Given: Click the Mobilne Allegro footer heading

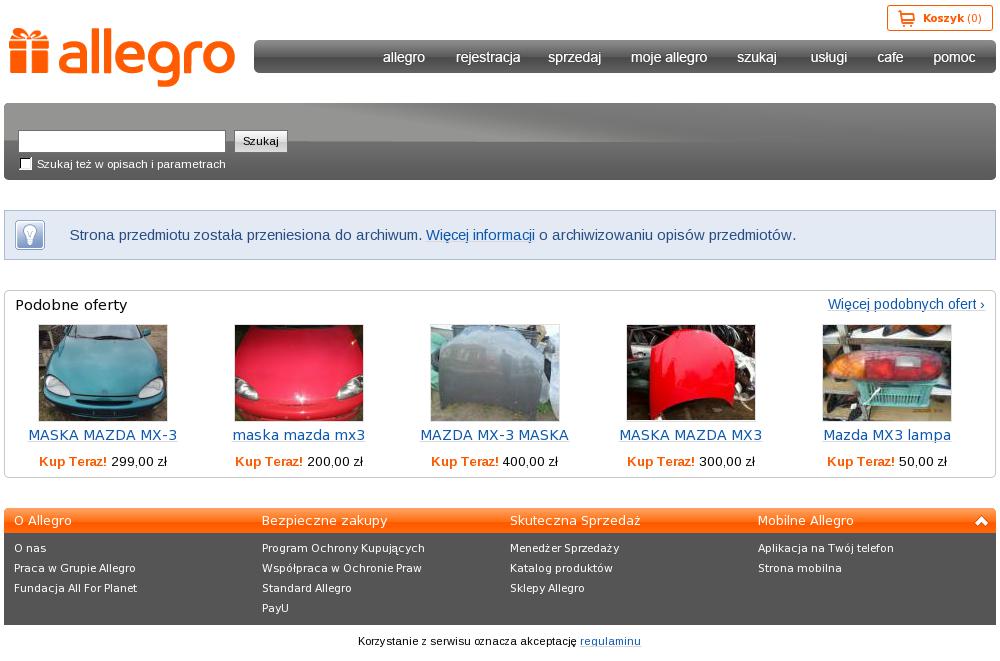Looking at the screenshot, I should tap(805, 521).
